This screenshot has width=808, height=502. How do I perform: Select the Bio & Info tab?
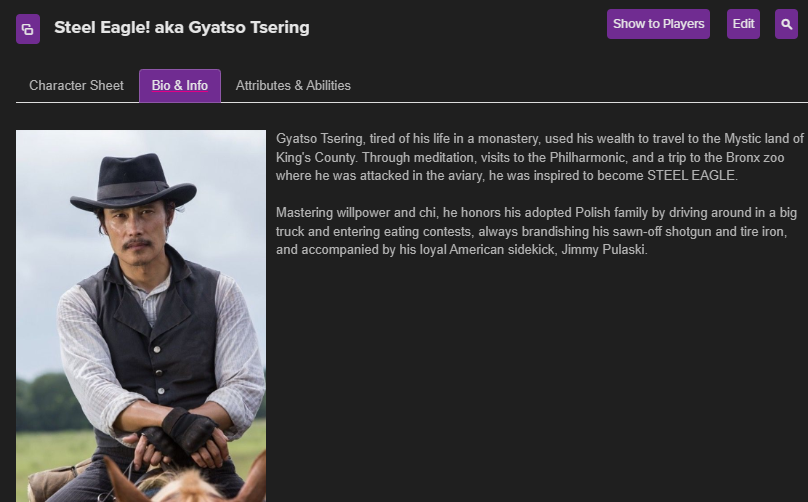pyautogui.click(x=180, y=85)
